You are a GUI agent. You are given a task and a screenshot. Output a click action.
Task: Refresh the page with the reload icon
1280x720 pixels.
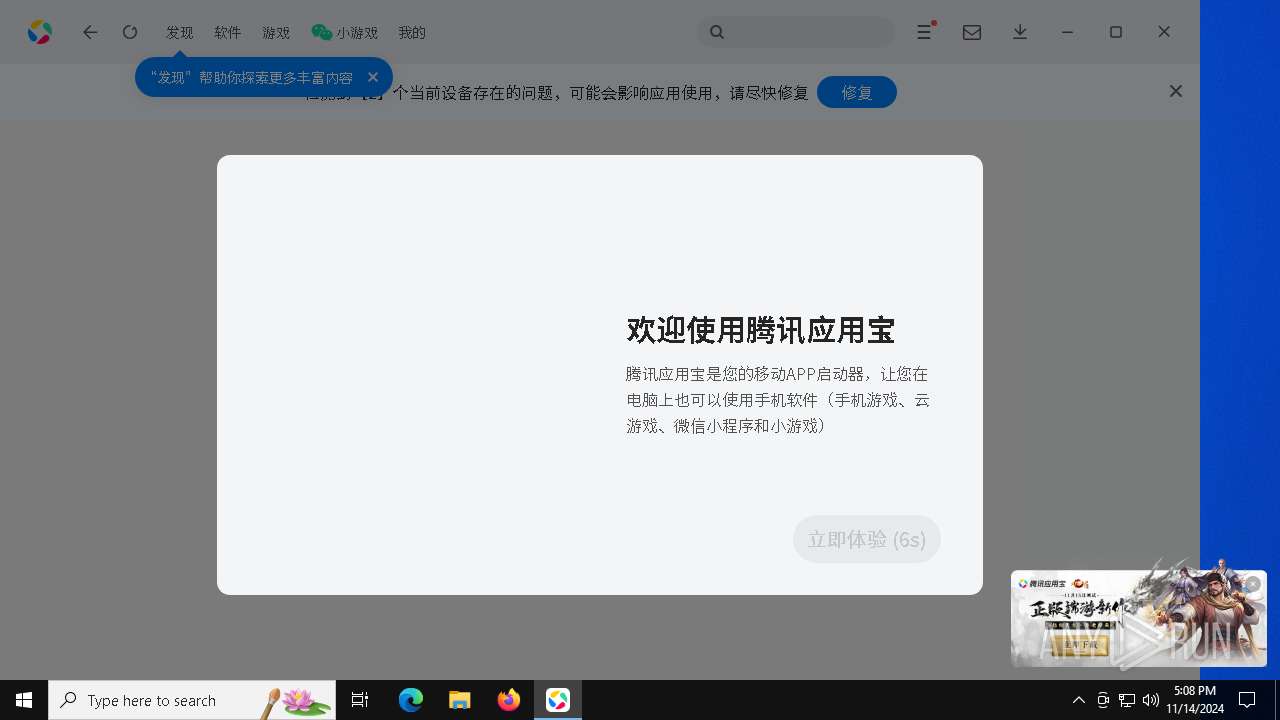[130, 32]
